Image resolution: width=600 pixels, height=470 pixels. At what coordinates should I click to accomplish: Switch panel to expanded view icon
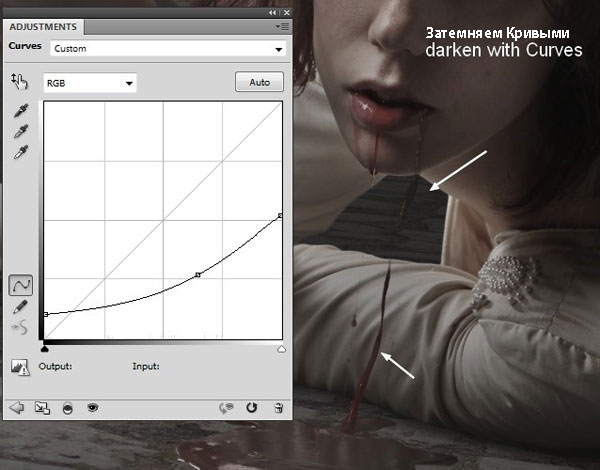(42, 408)
